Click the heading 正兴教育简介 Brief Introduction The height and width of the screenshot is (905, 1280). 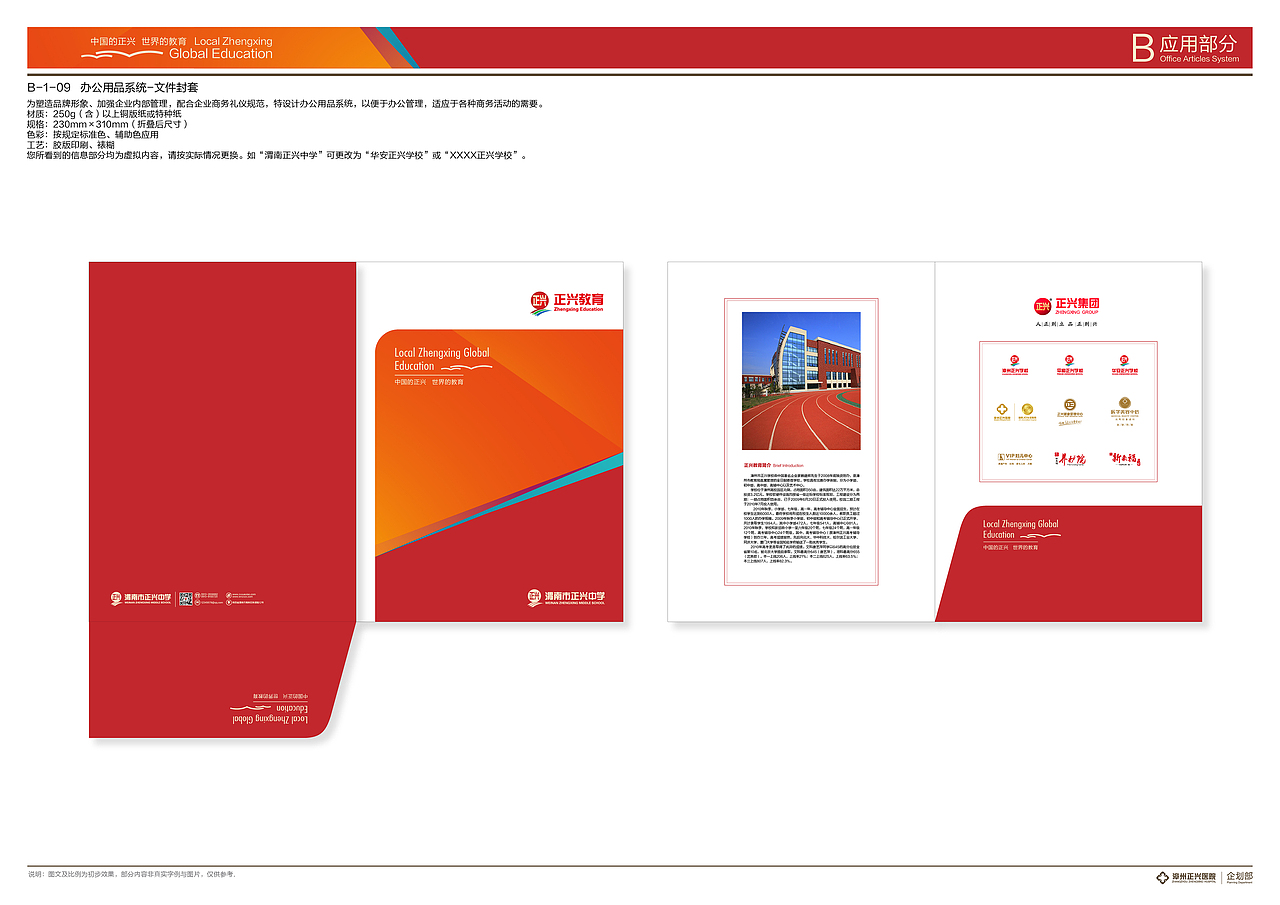[772, 465]
